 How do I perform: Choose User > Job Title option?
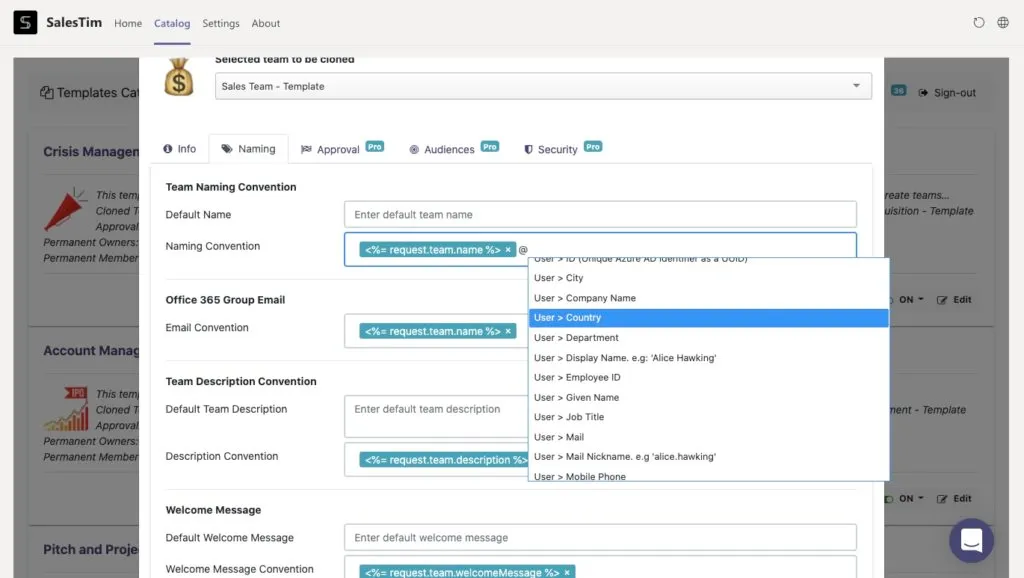coord(709,417)
